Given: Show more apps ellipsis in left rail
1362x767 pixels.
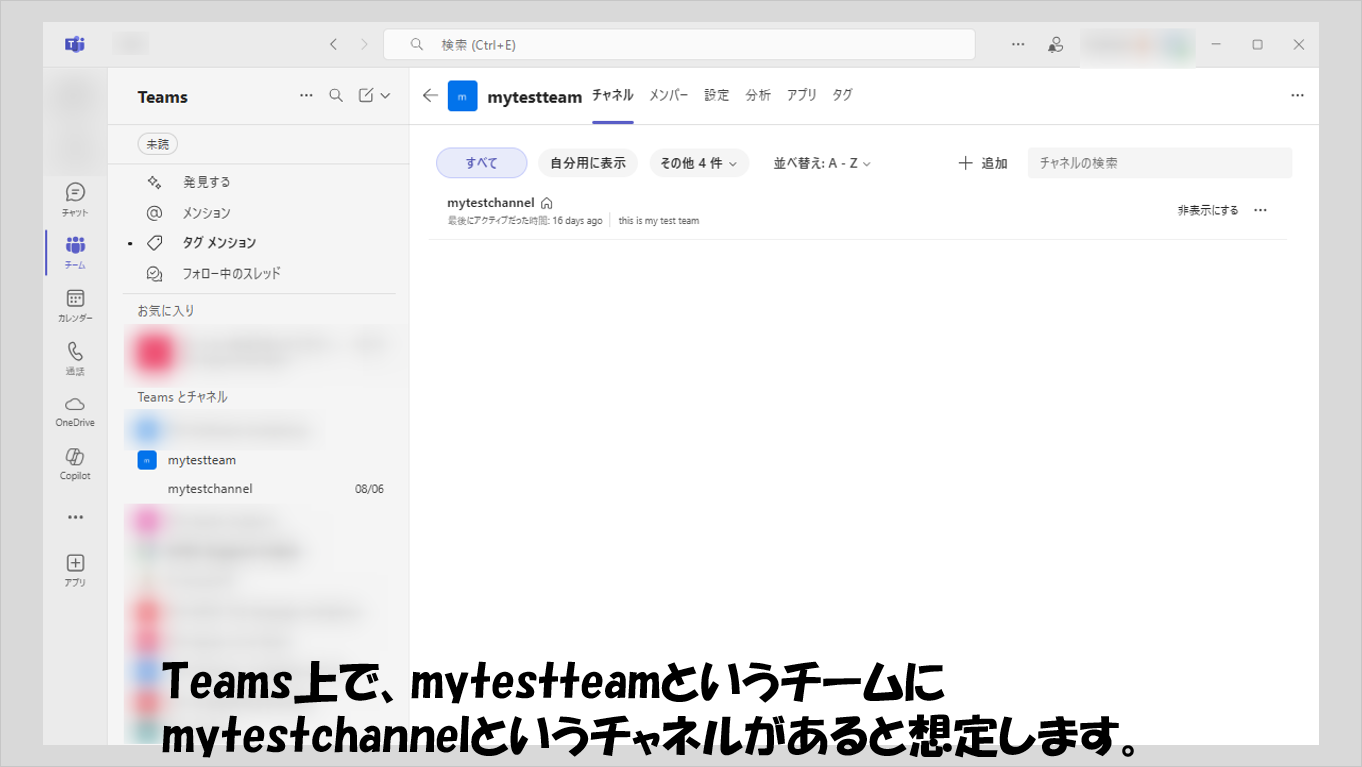Looking at the screenshot, I should (x=75, y=517).
